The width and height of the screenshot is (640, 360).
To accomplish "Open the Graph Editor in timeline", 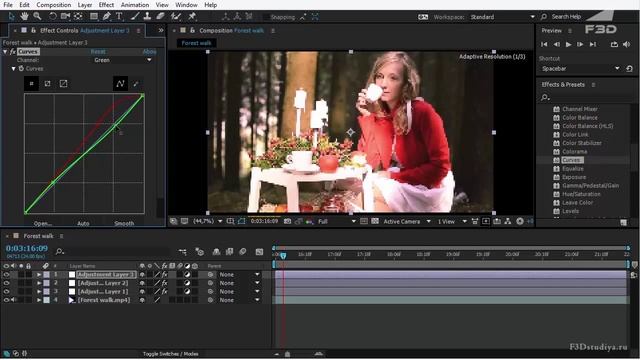I will (259, 252).
